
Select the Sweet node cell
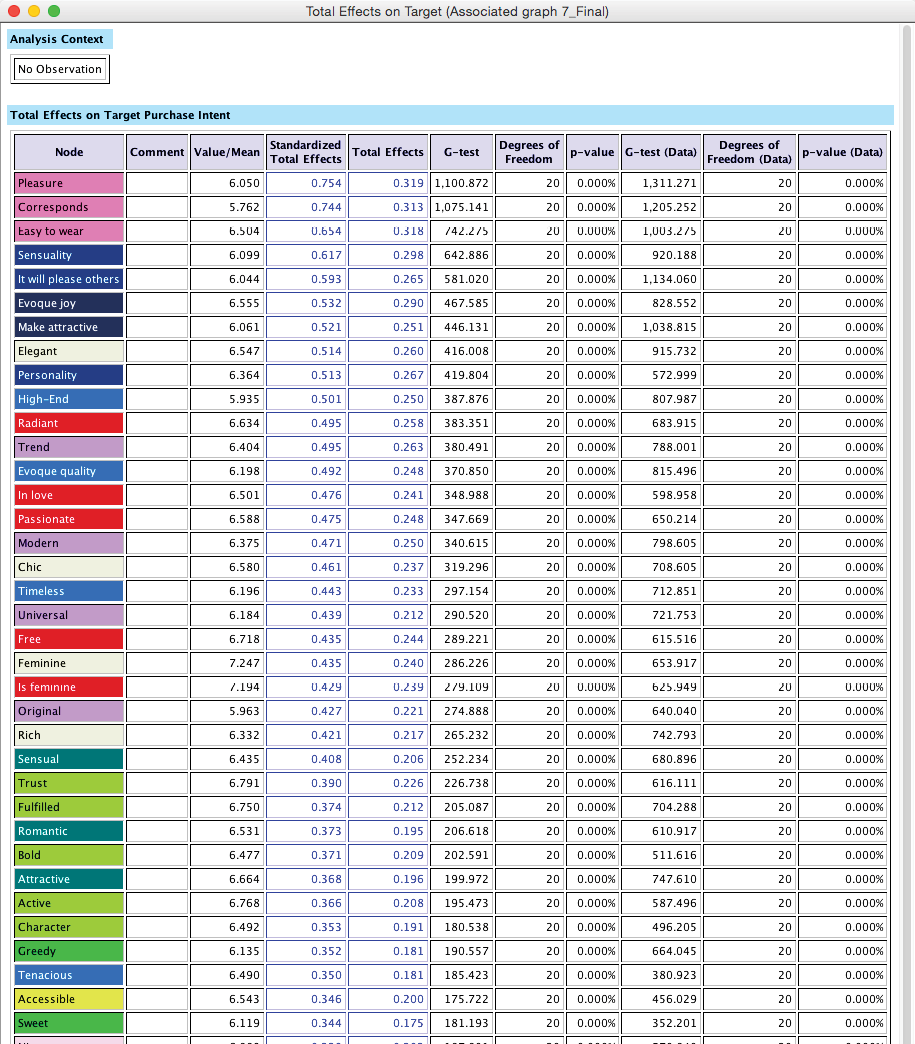pos(69,1022)
